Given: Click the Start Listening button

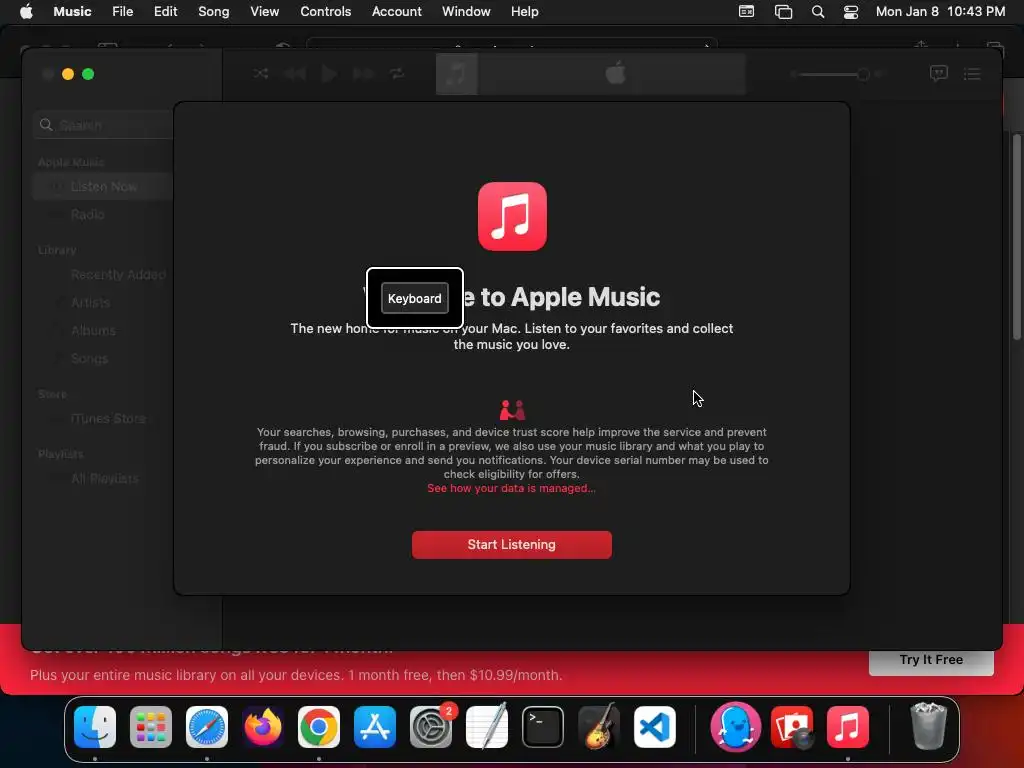Looking at the screenshot, I should coord(511,545).
